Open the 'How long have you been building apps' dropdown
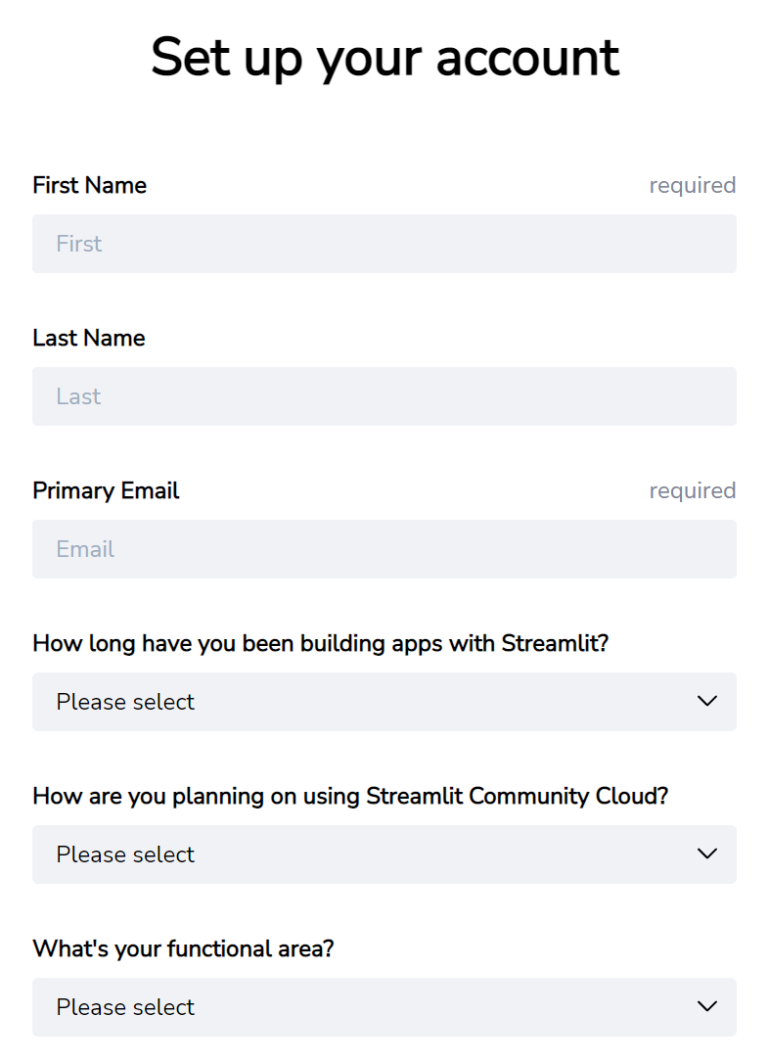 point(384,701)
